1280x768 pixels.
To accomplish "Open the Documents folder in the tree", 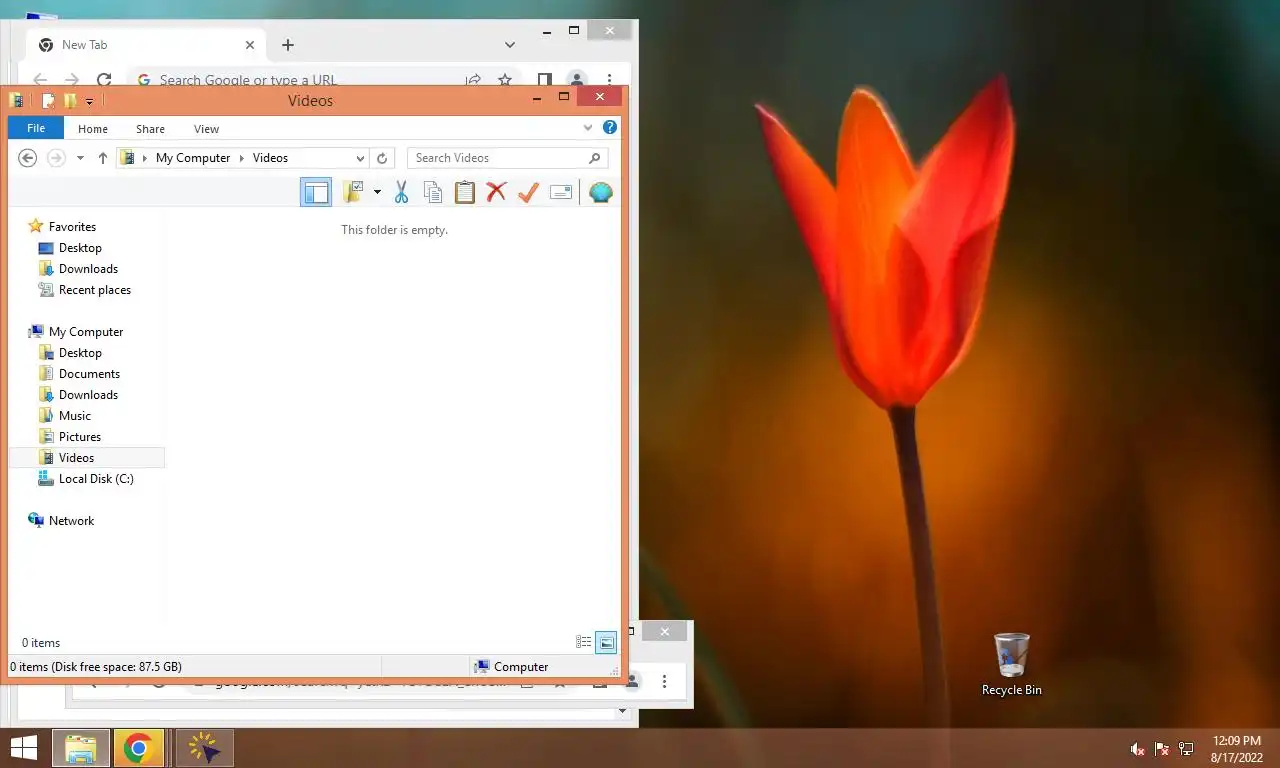I will pyautogui.click(x=89, y=374).
